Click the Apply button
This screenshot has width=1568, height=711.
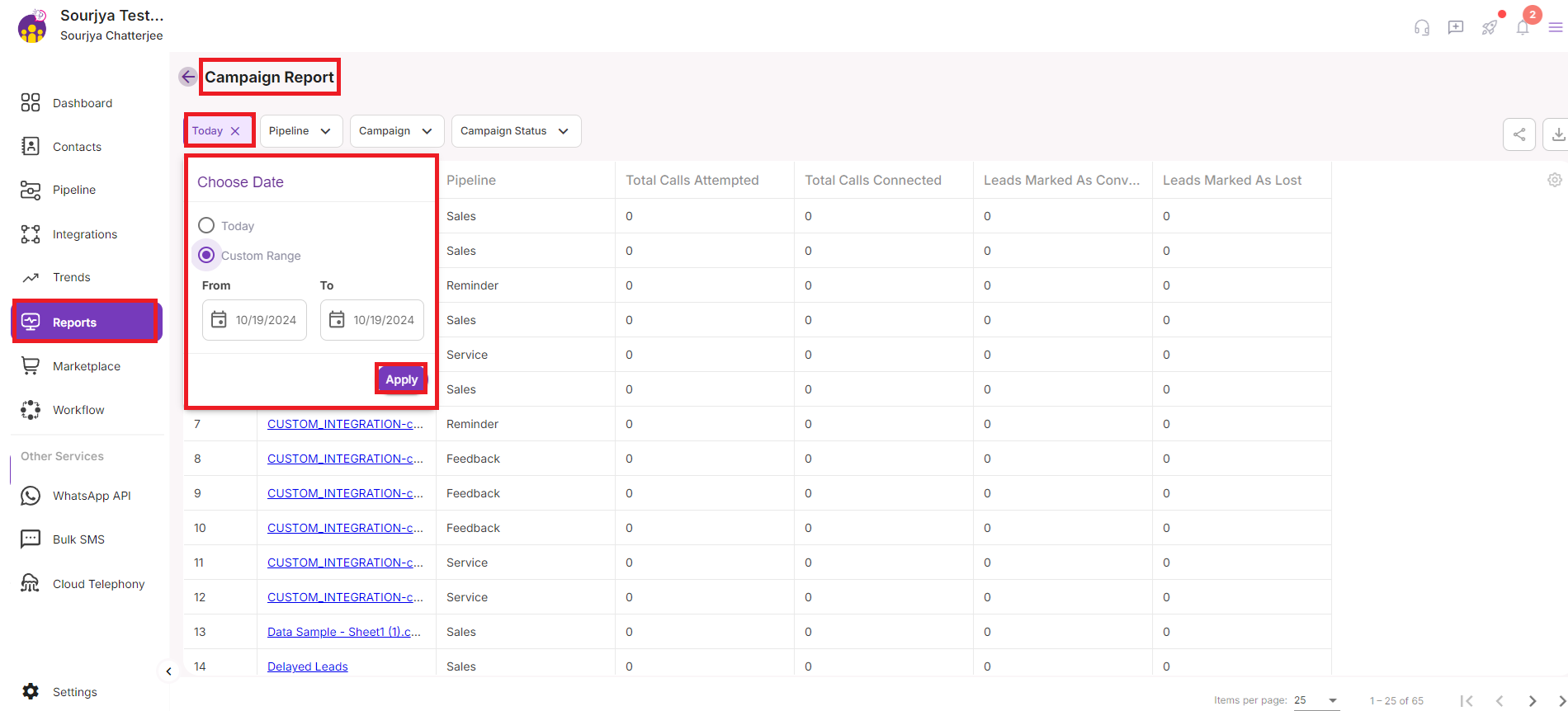[x=401, y=379]
